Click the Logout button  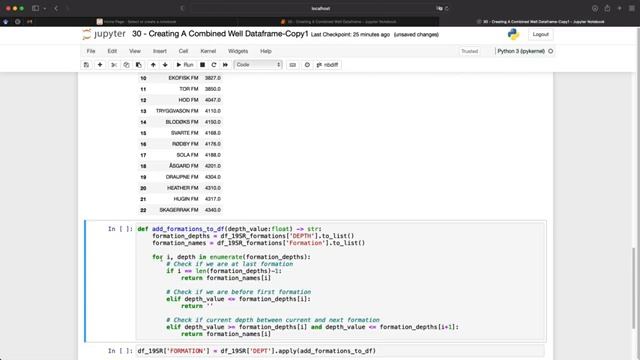[540, 35]
